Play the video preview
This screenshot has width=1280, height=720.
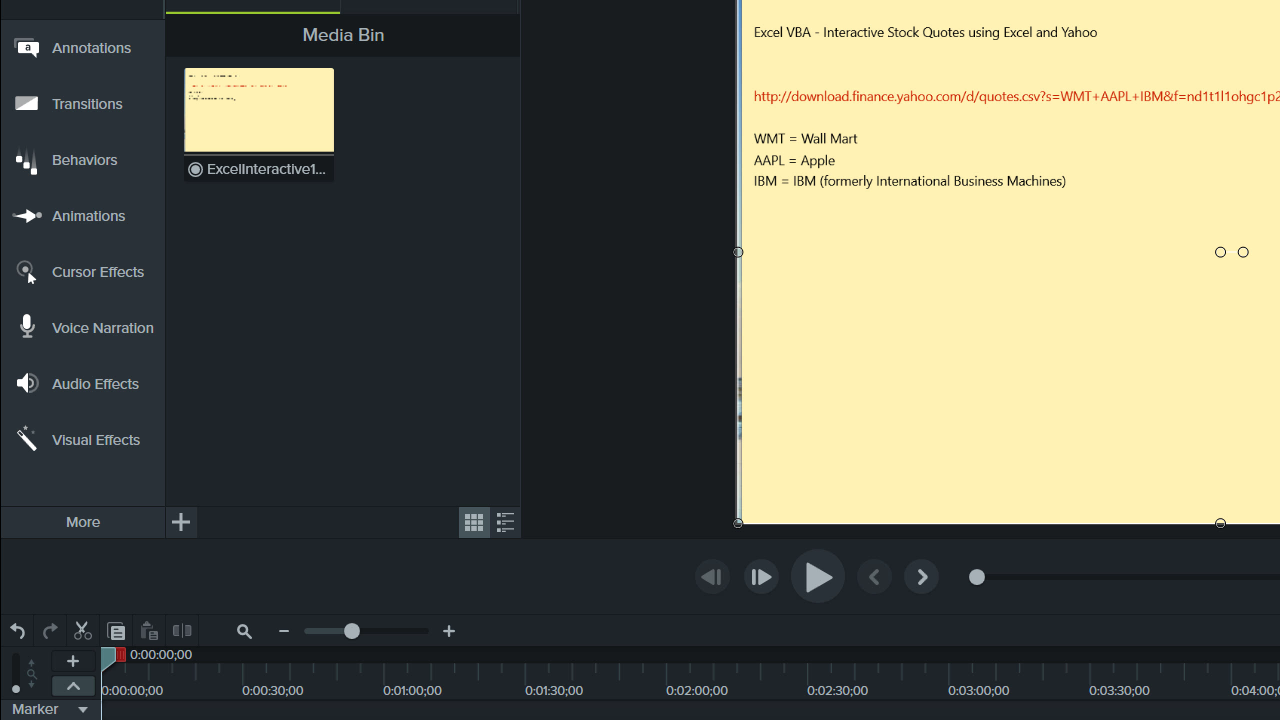pos(818,577)
